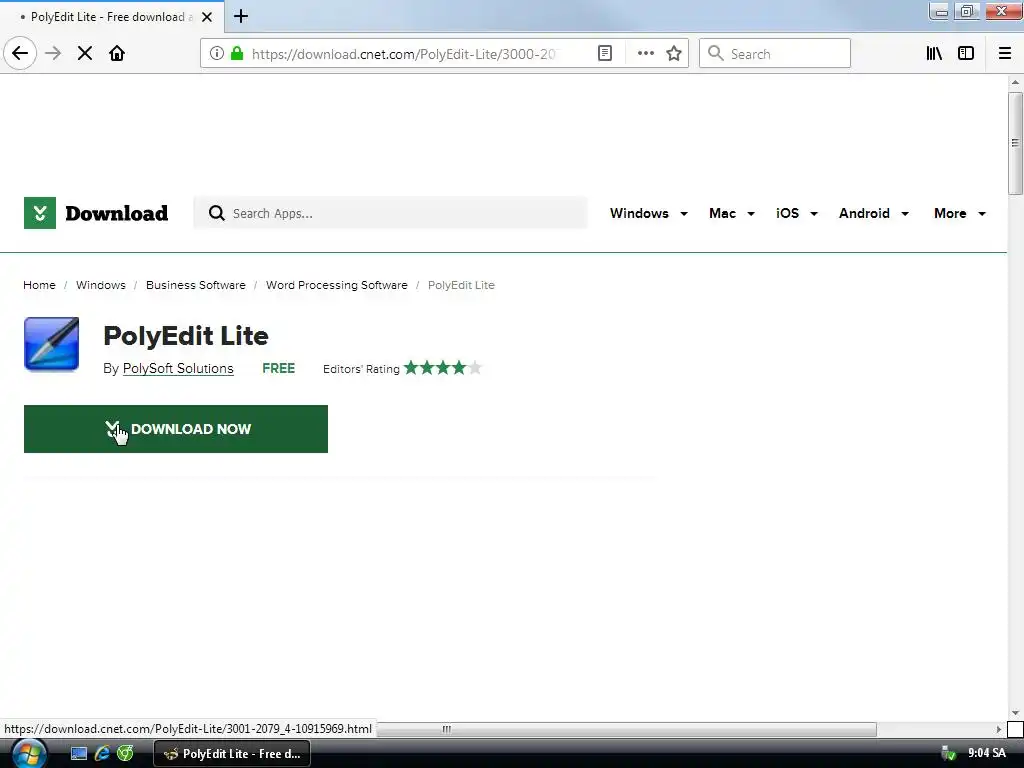The height and width of the screenshot is (768, 1024).
Task: Click the network tray icon
Action: click(948, 754)
